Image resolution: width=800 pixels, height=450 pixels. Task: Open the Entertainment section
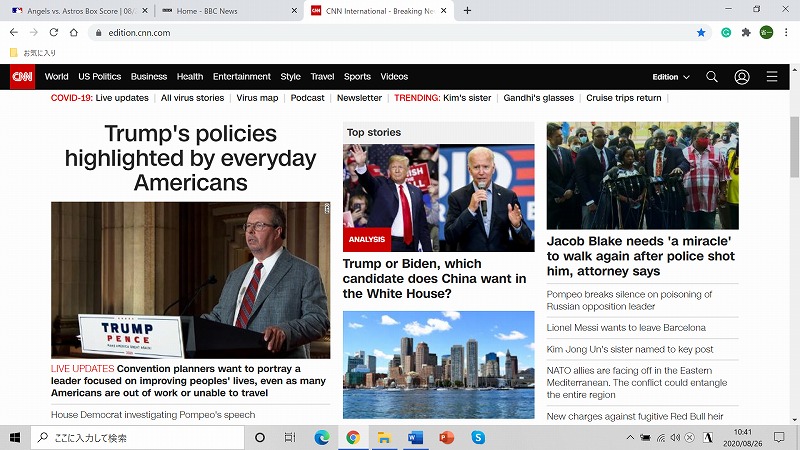pos(242,77)
